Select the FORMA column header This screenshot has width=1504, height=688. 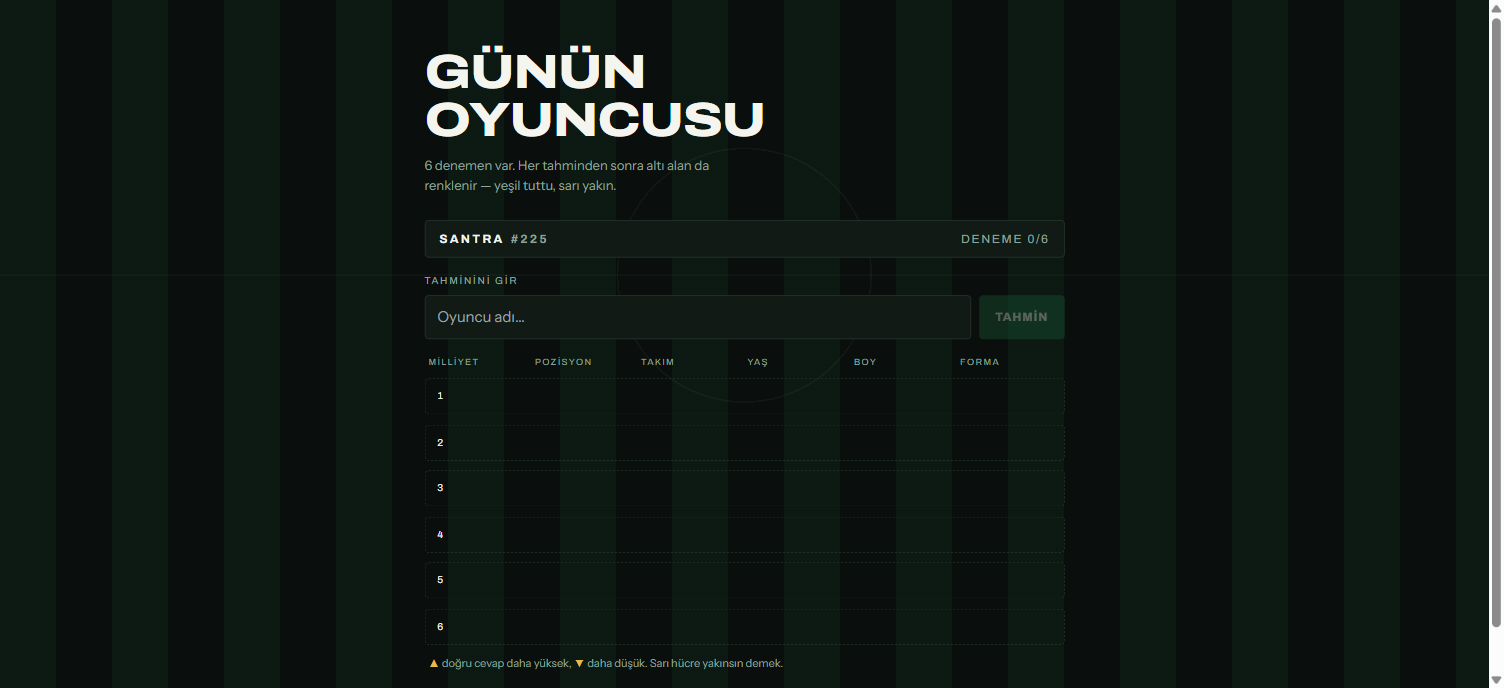[x=979, y=362]
